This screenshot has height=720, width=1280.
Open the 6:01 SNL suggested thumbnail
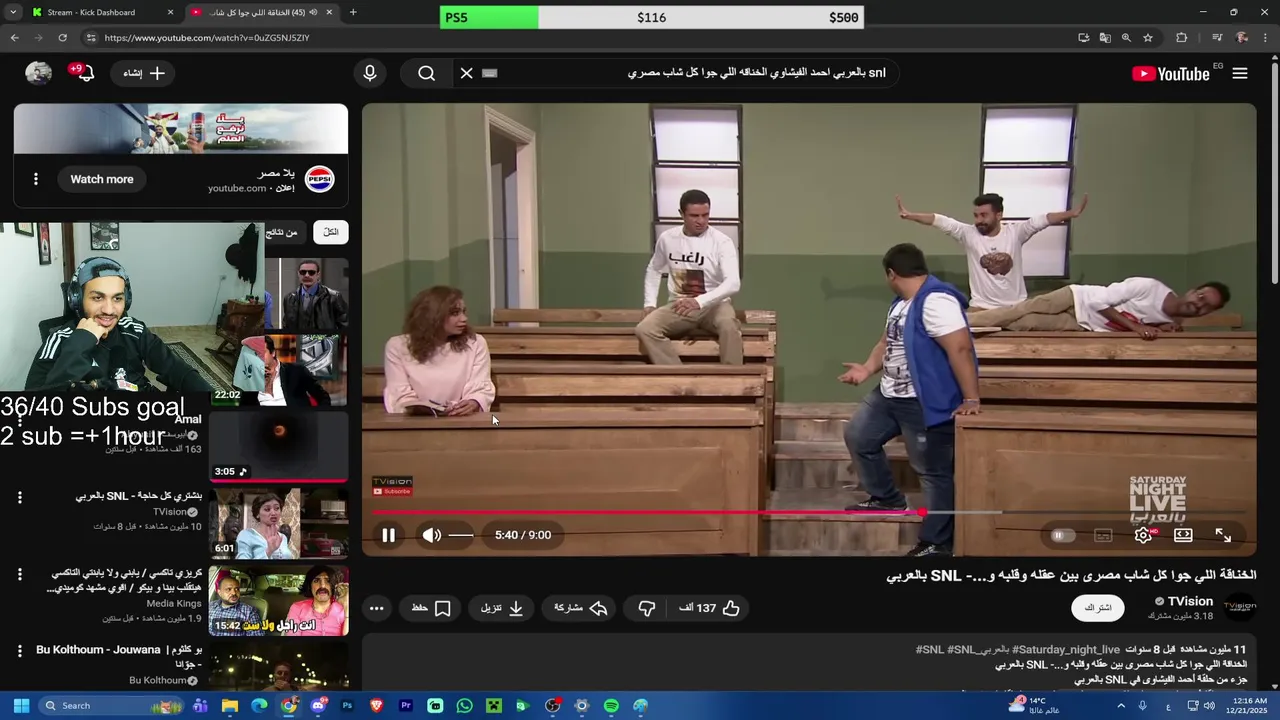click(279, 522)
